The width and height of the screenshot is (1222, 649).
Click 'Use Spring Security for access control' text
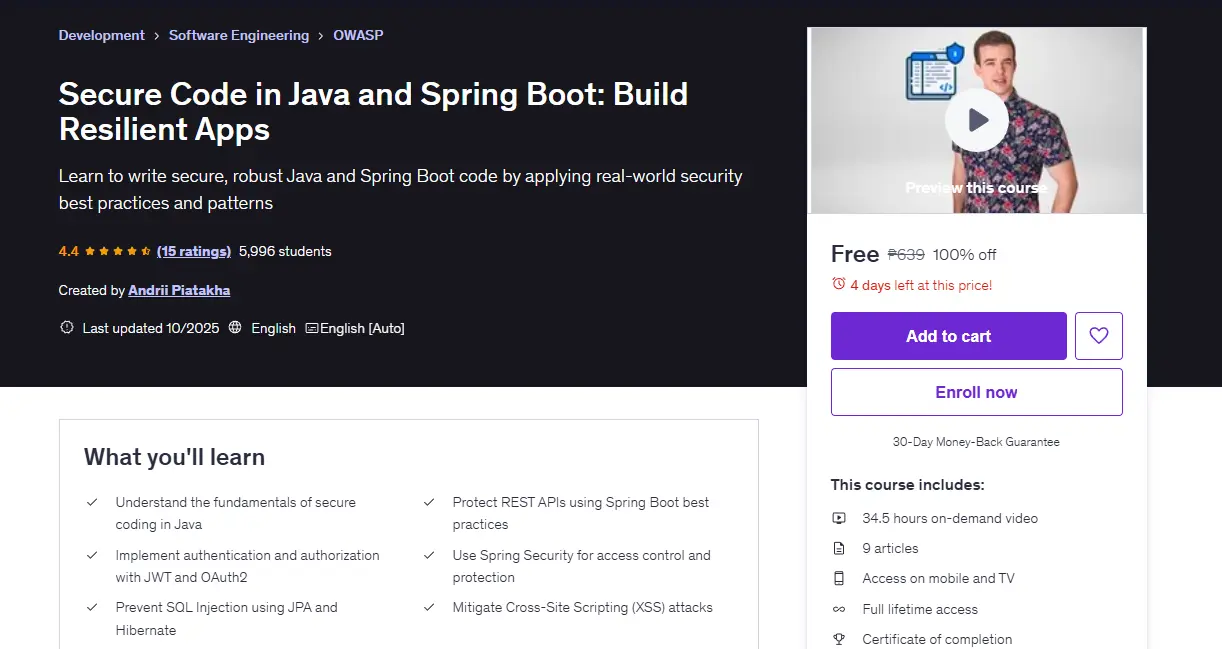pyautogui.click(x=582, y=566)
